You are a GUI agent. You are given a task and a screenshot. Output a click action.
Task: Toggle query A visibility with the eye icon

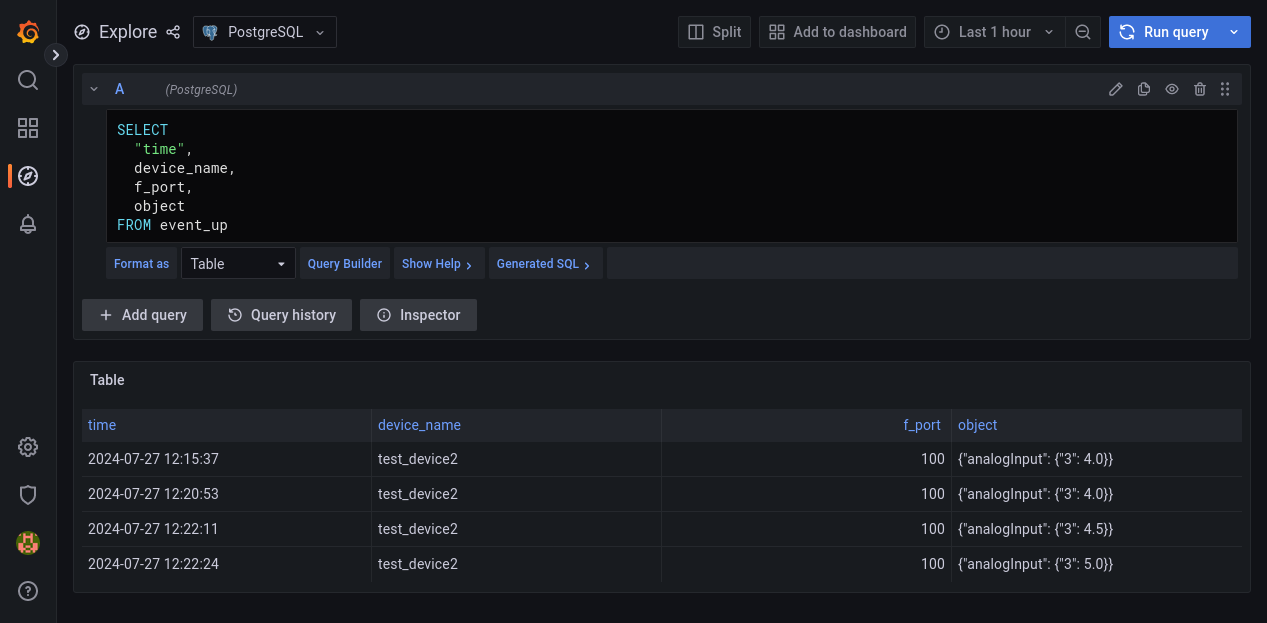pos(1172,89)
